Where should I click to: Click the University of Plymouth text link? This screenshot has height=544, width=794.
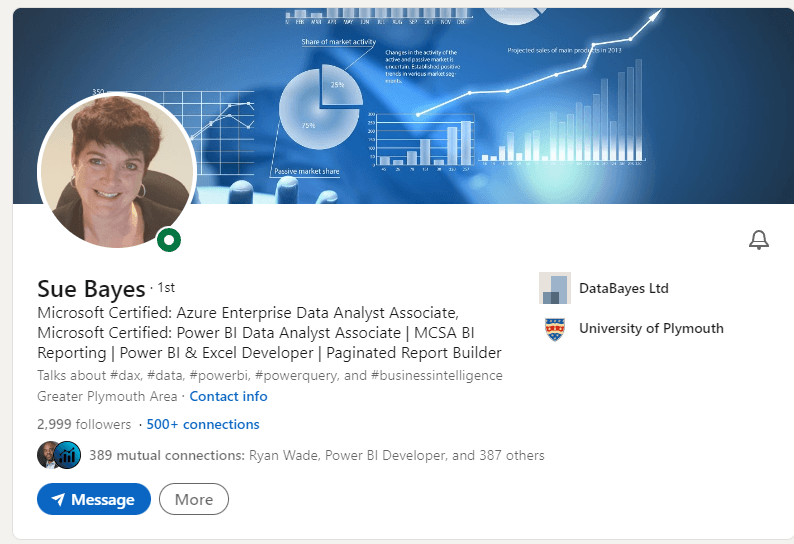[651, 328]
